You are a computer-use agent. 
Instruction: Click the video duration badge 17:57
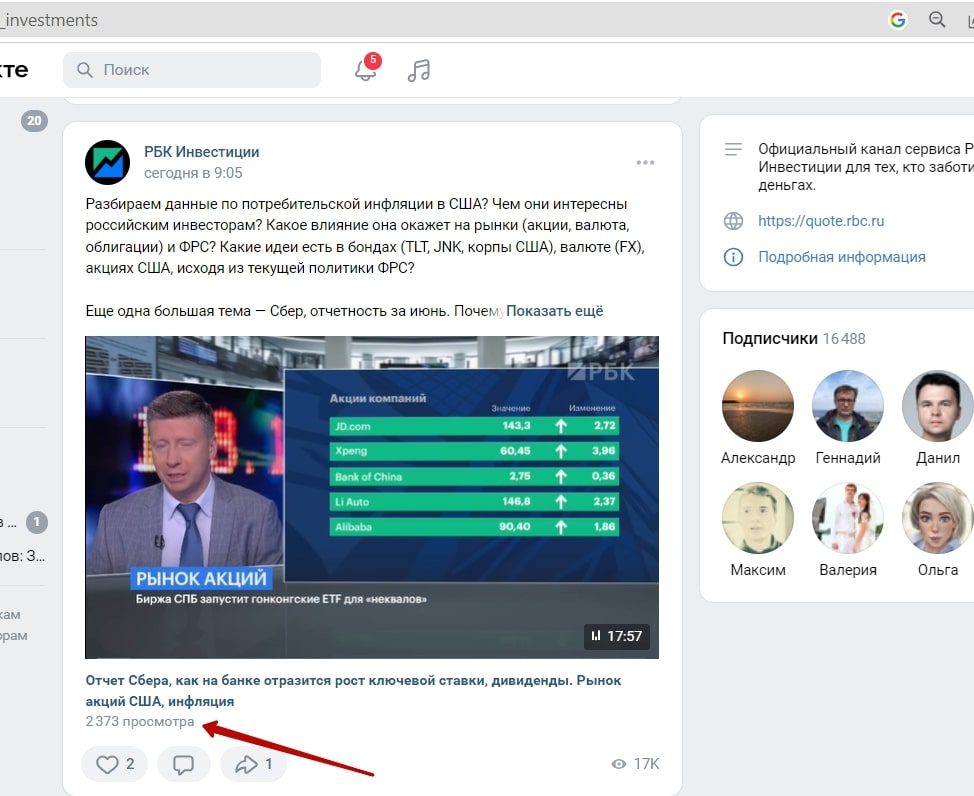pyautogui.click(x=617, y=636)
